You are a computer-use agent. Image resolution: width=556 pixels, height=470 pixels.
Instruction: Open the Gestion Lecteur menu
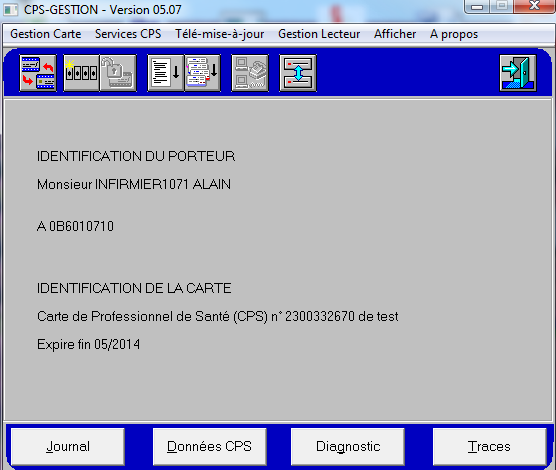[x=319, y=34]
